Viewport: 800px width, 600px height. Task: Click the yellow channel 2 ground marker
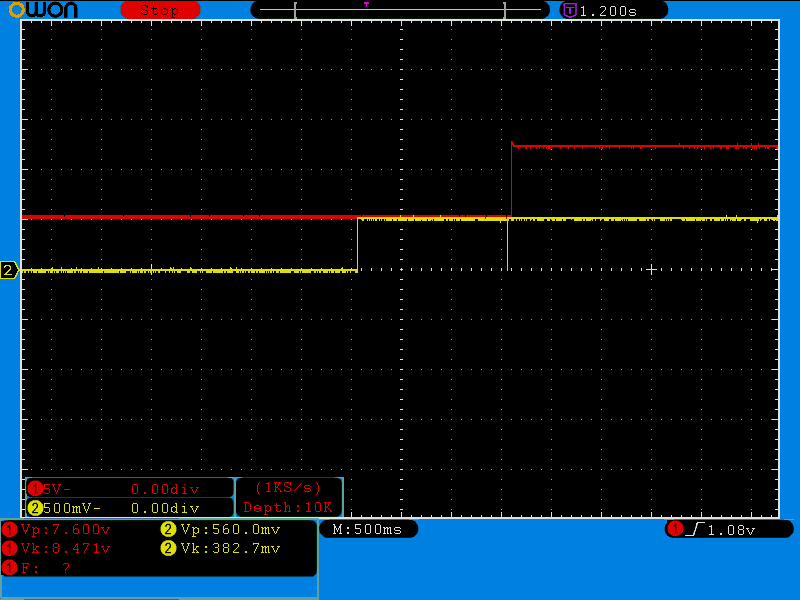tap(9, 270)
